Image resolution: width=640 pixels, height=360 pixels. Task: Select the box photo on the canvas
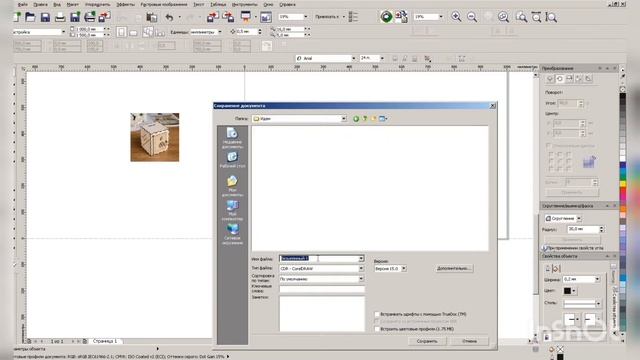pyautogui.click(x=155, y=137)
